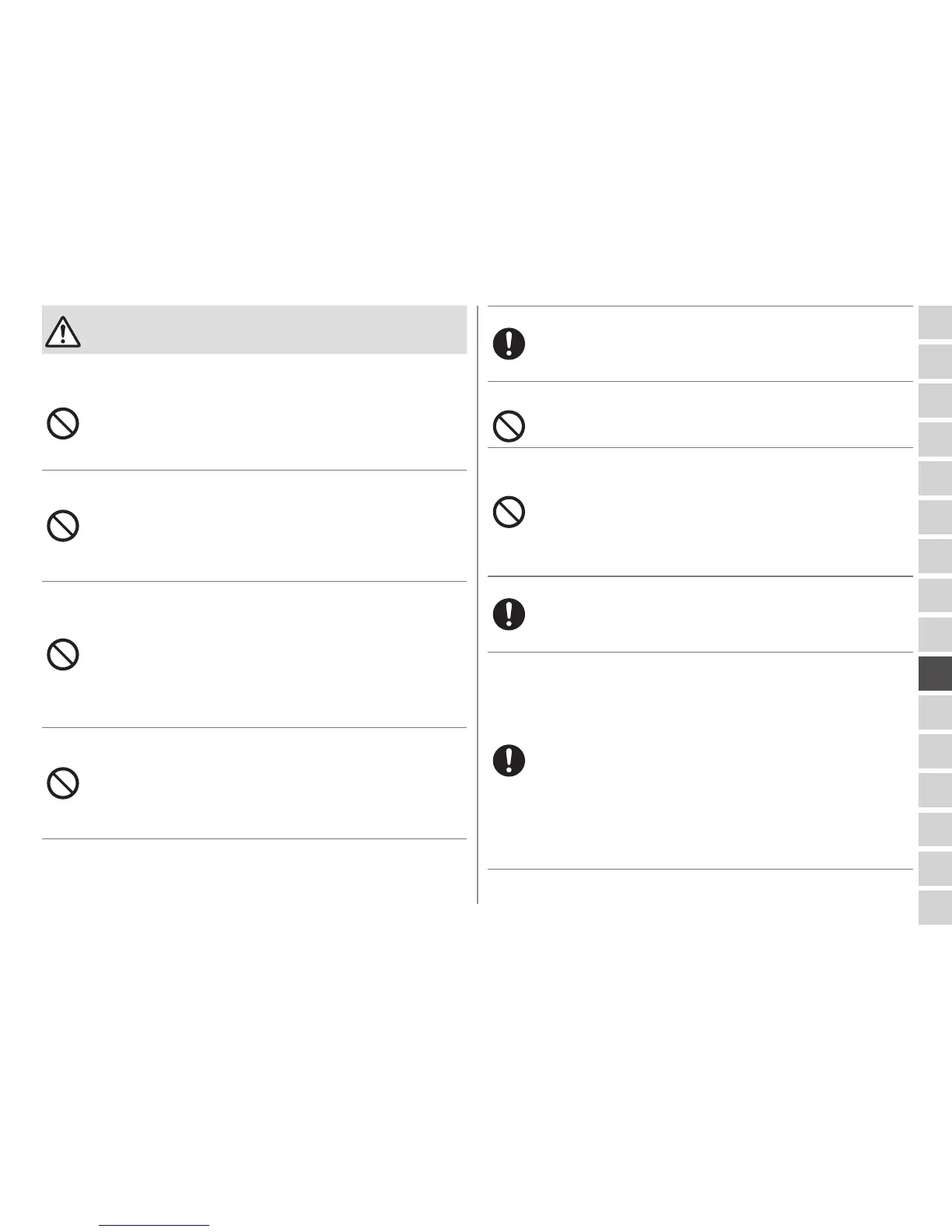Click the upper prohibition icon in right column

click(509, 426)
